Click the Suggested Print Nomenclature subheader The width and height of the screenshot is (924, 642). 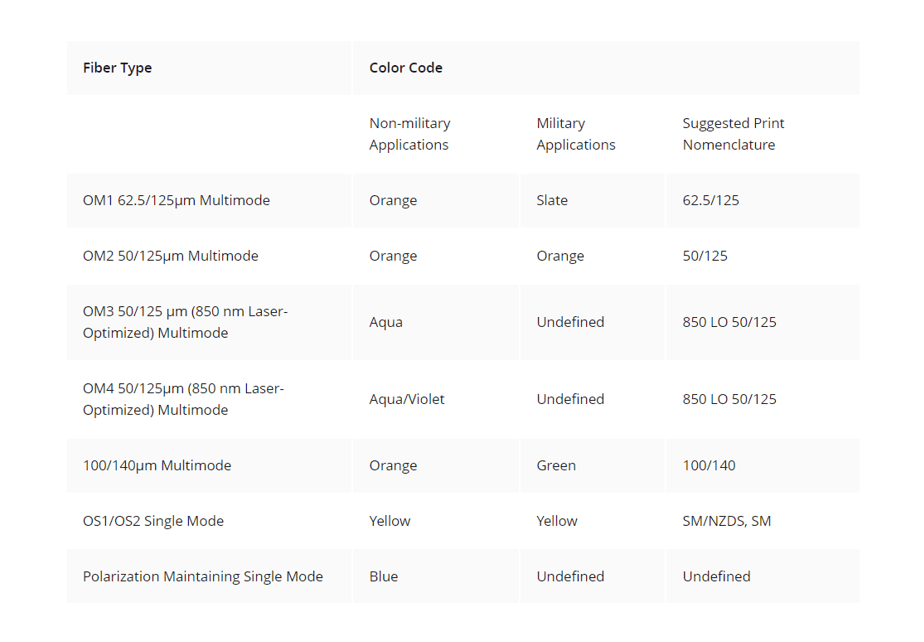click(x=733, y=134)
